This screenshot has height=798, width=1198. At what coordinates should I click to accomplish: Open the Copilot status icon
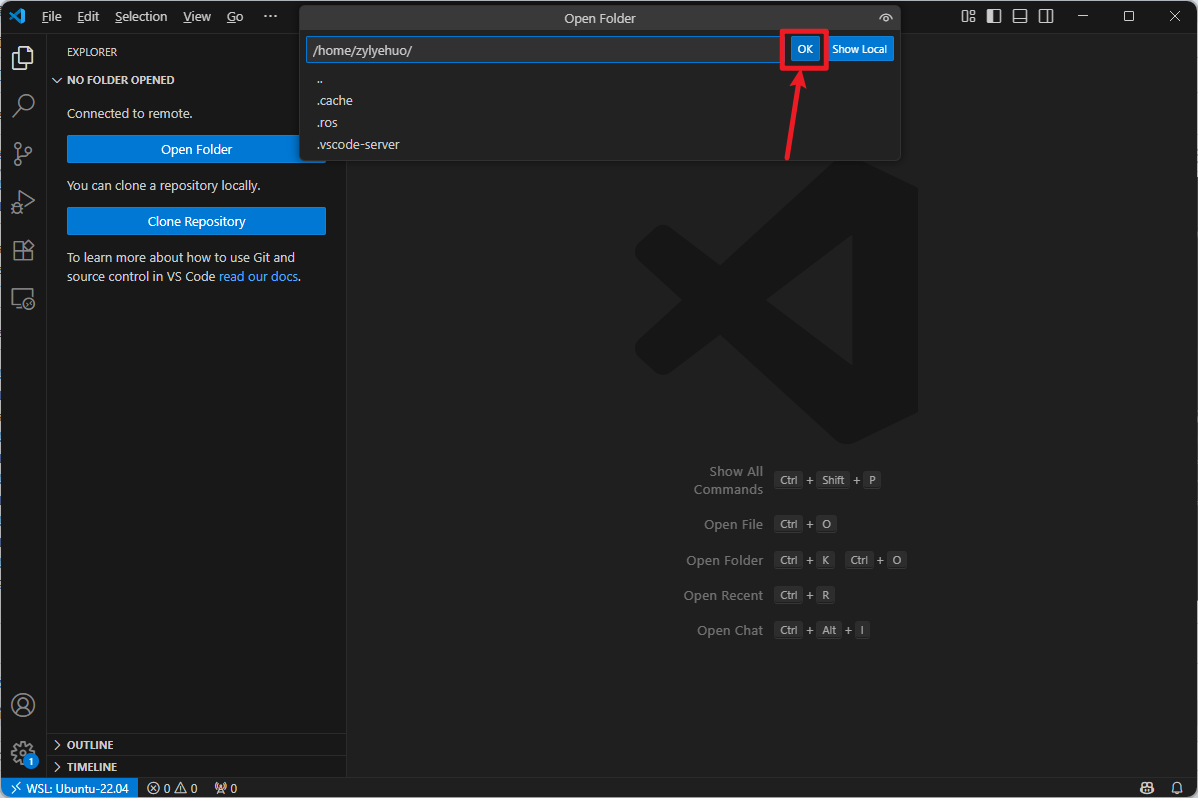click(1147, 788)
